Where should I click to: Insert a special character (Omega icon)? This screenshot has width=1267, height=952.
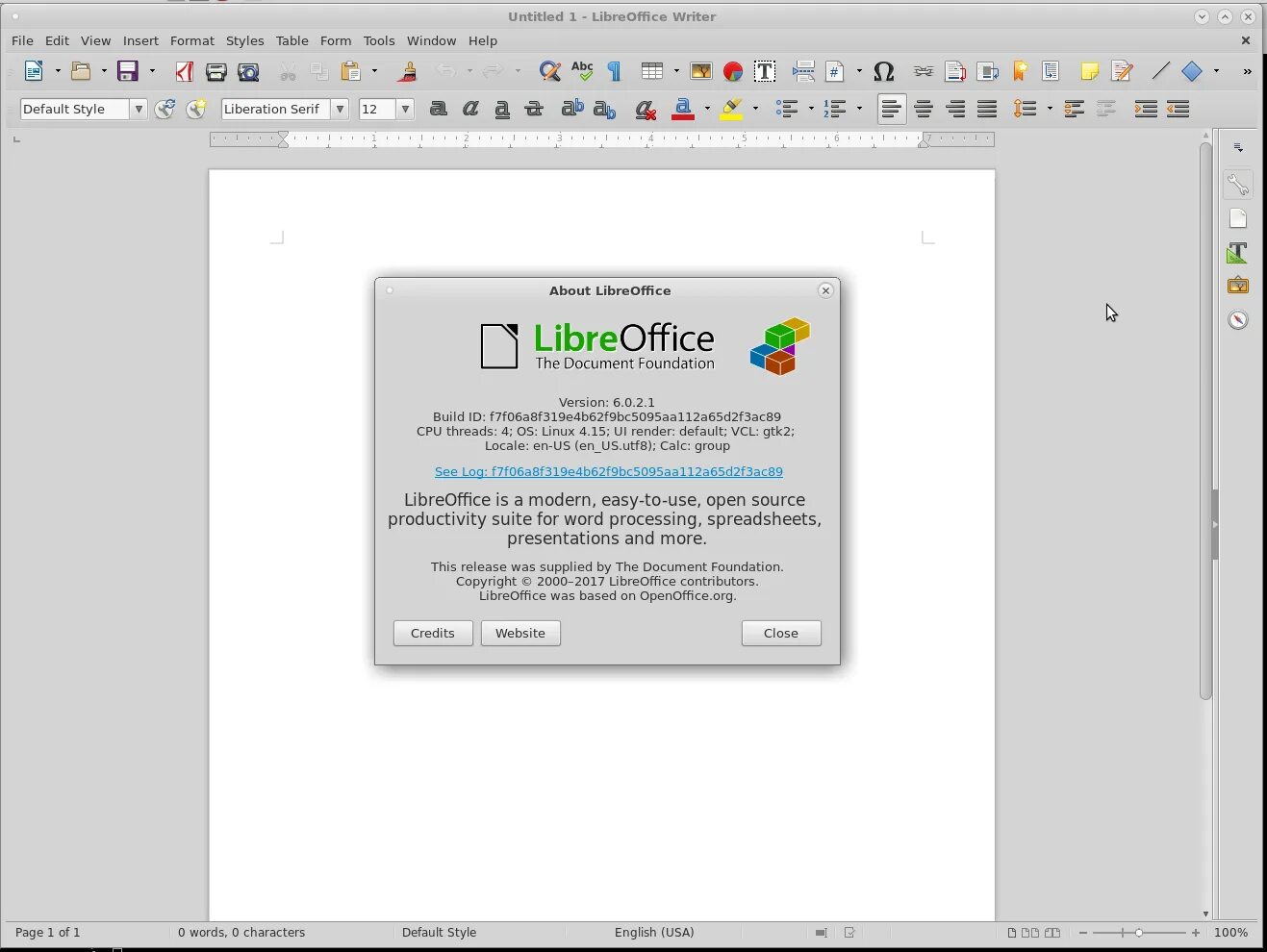pos(883,71)
